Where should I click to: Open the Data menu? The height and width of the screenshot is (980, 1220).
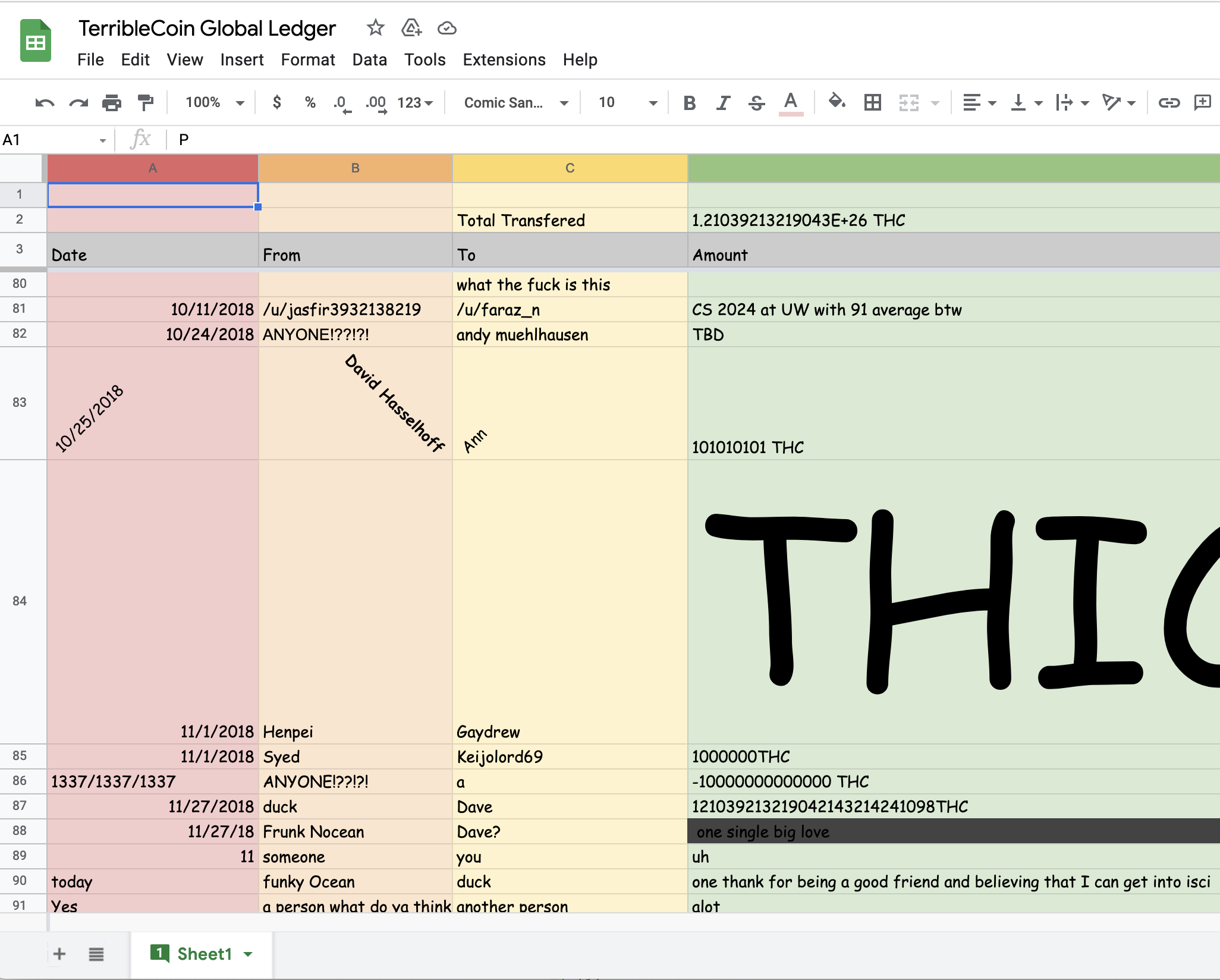pyautogui.click(x=370, y=59)
